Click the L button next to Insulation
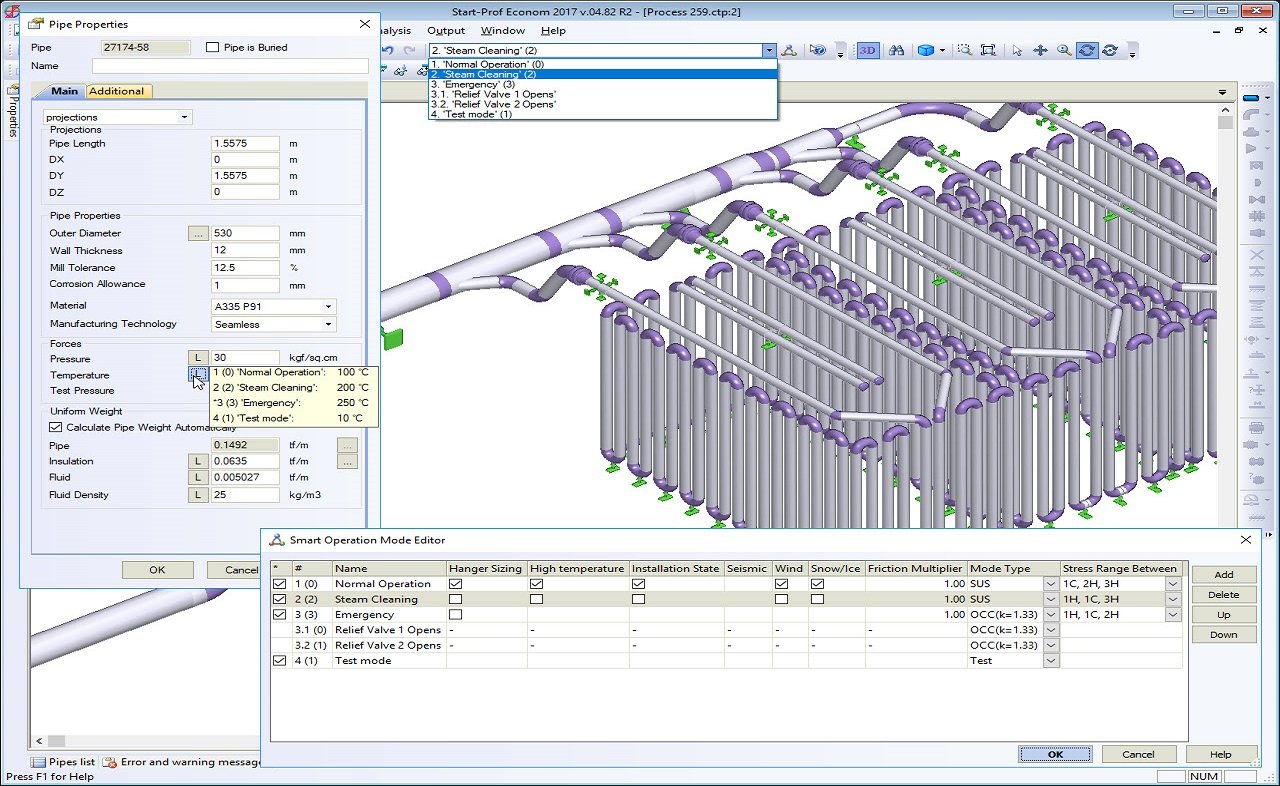The width and height of the screenshot is (1280, 786). pyautogui.click(x=198, y=461)
